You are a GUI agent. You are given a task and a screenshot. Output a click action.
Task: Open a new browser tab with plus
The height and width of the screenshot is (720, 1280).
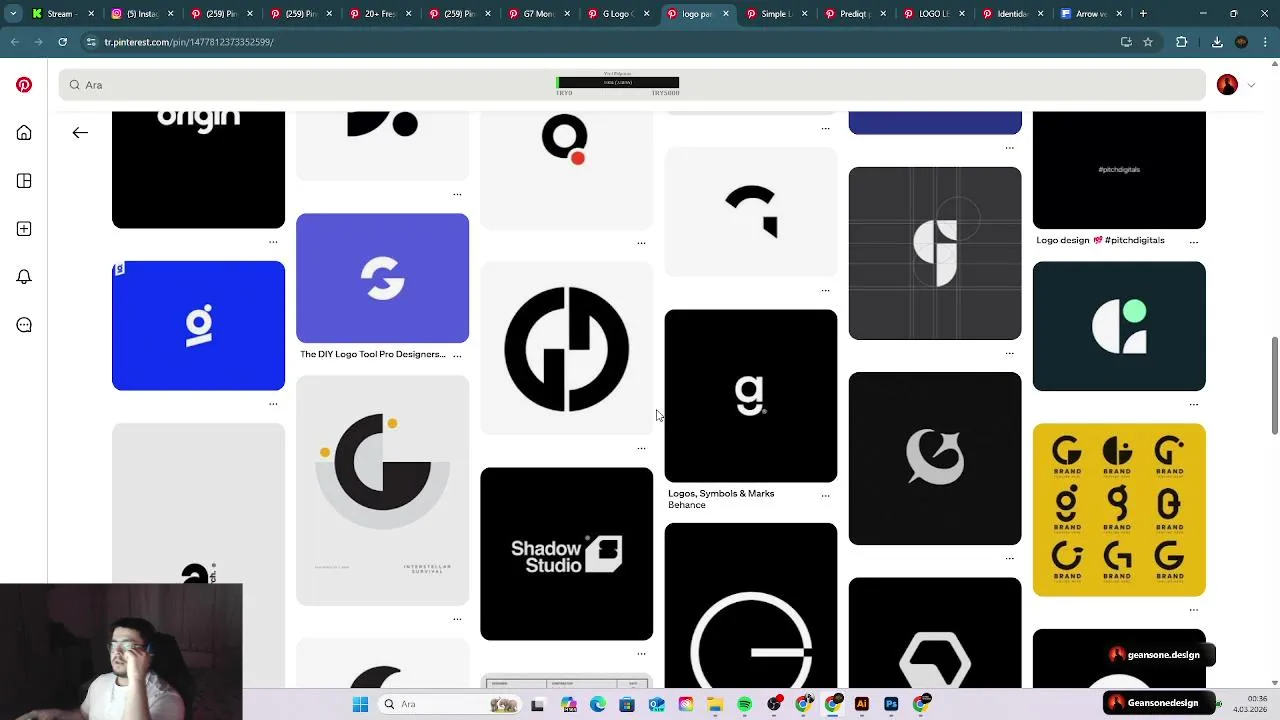coord(1143,14)
